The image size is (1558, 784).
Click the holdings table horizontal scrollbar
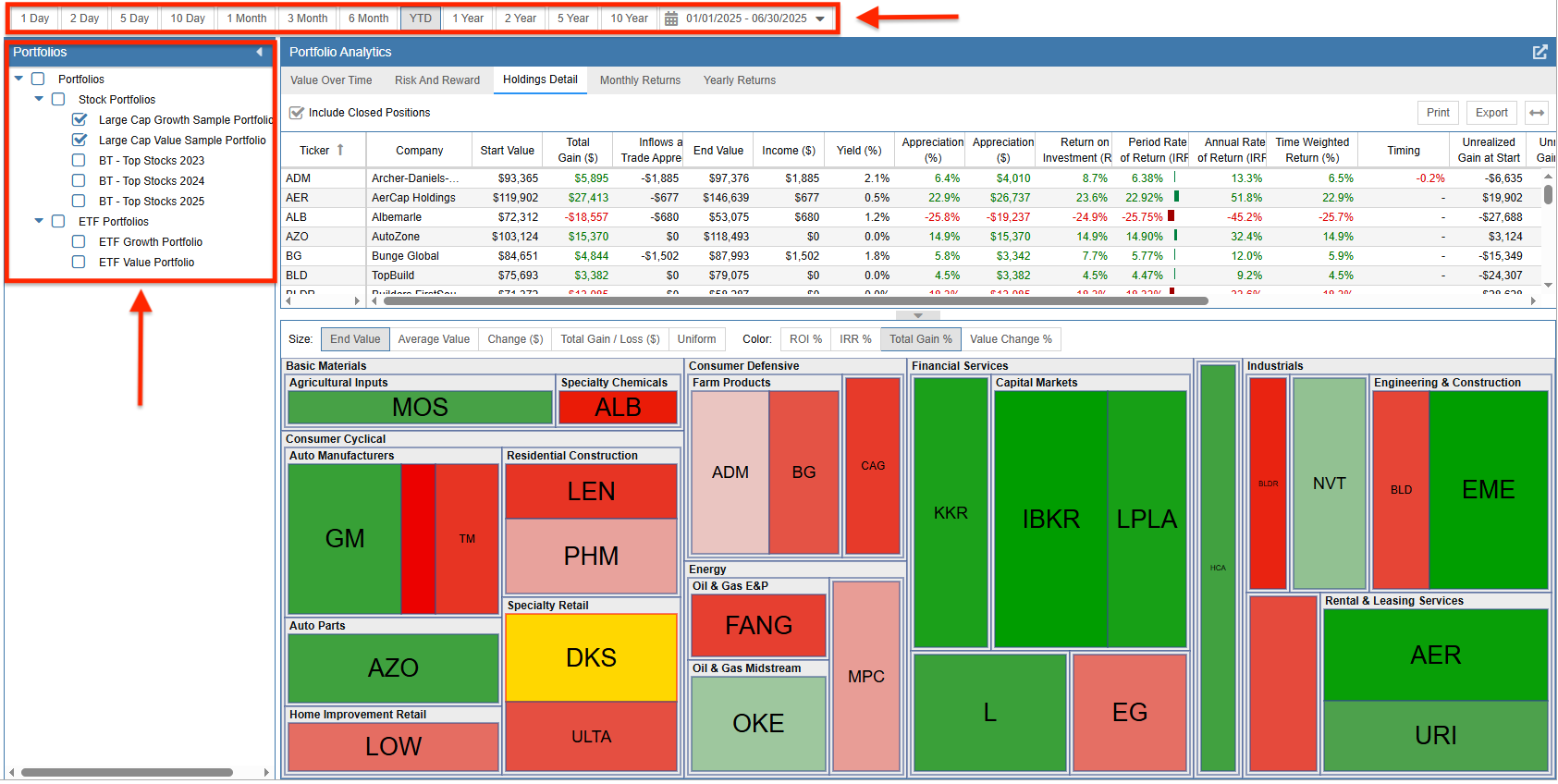795,300
